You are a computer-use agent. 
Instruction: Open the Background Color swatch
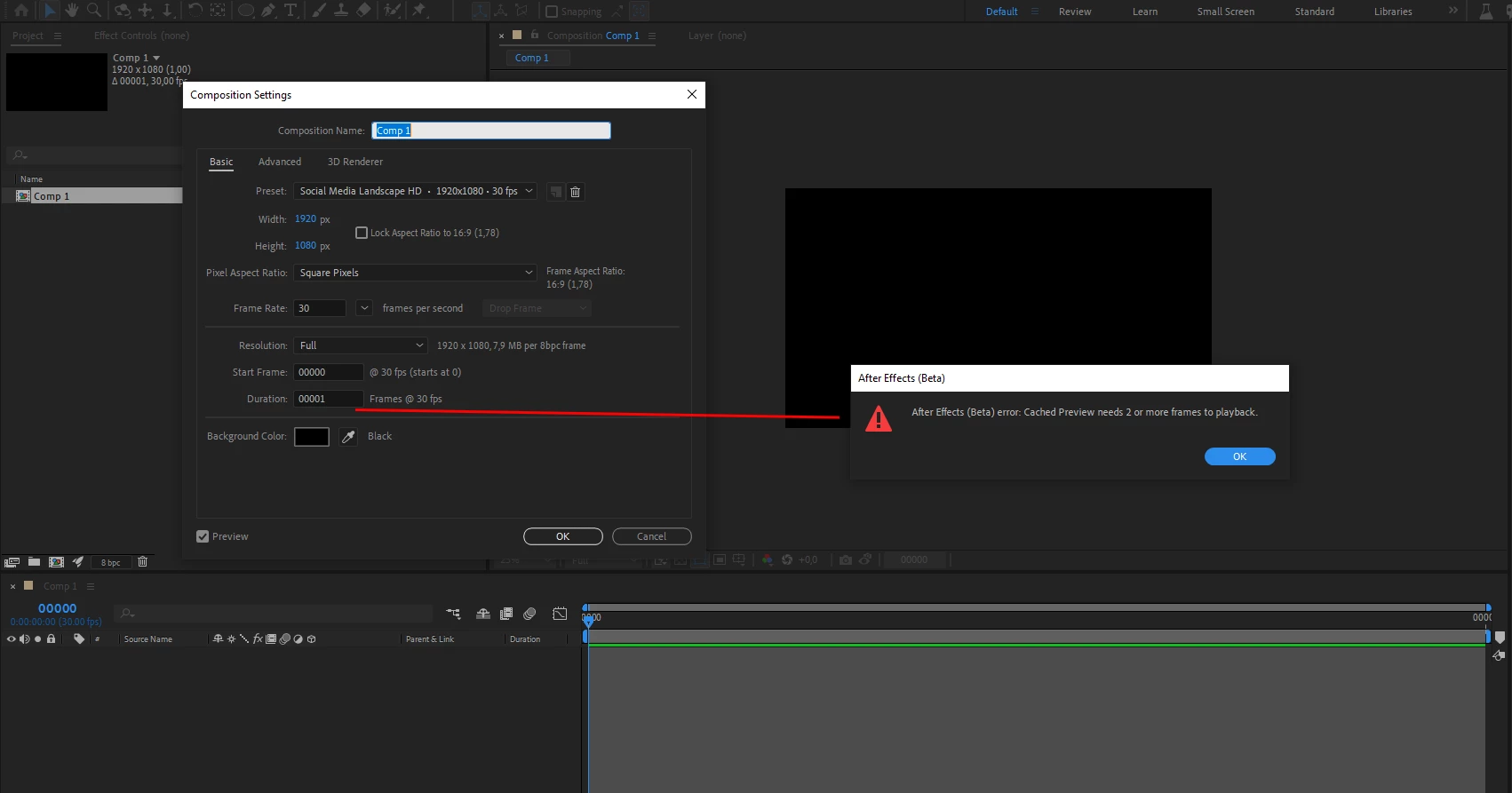pyautogui.click(x=312, y=437)
